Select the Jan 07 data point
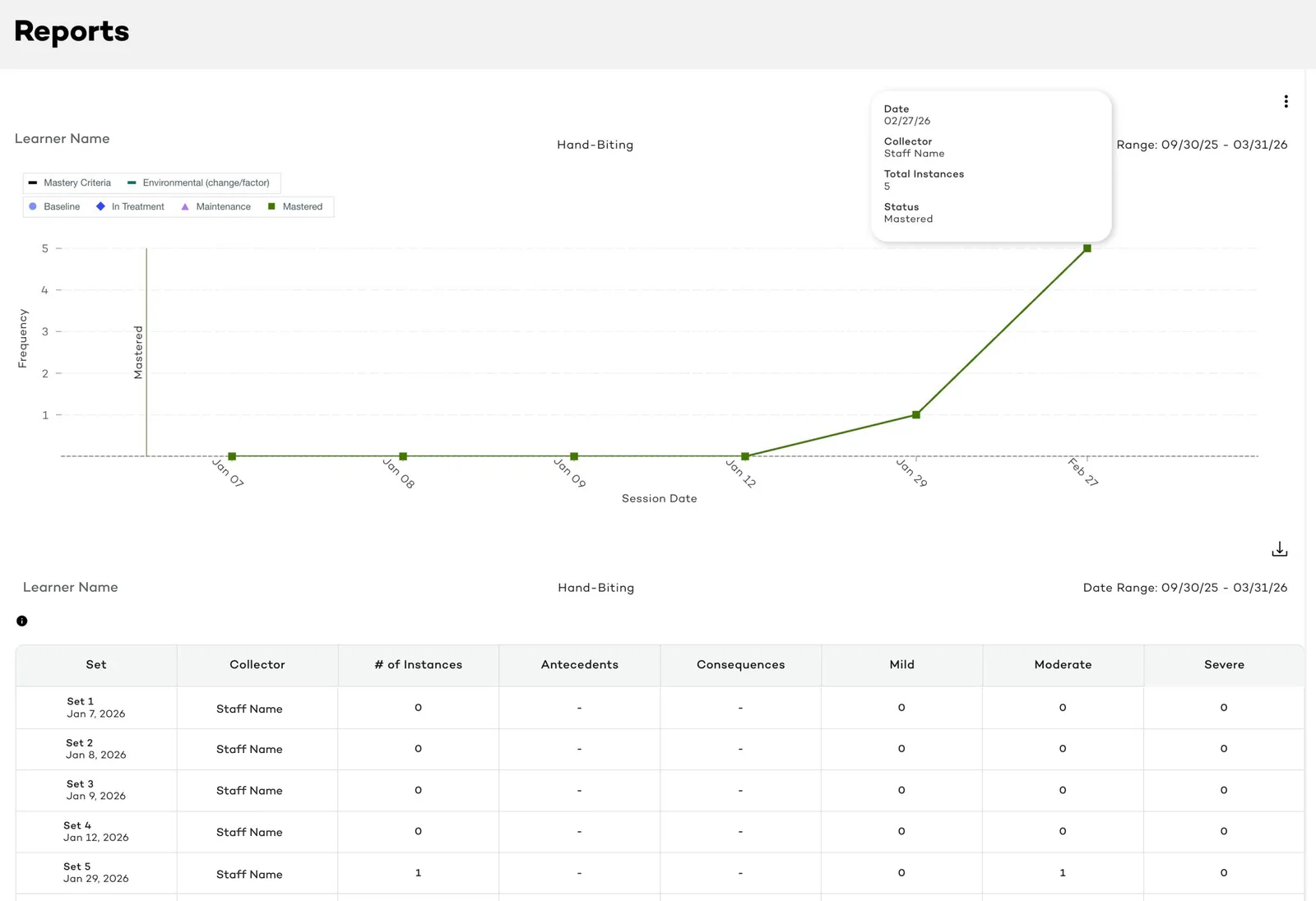 coord(232,456)
